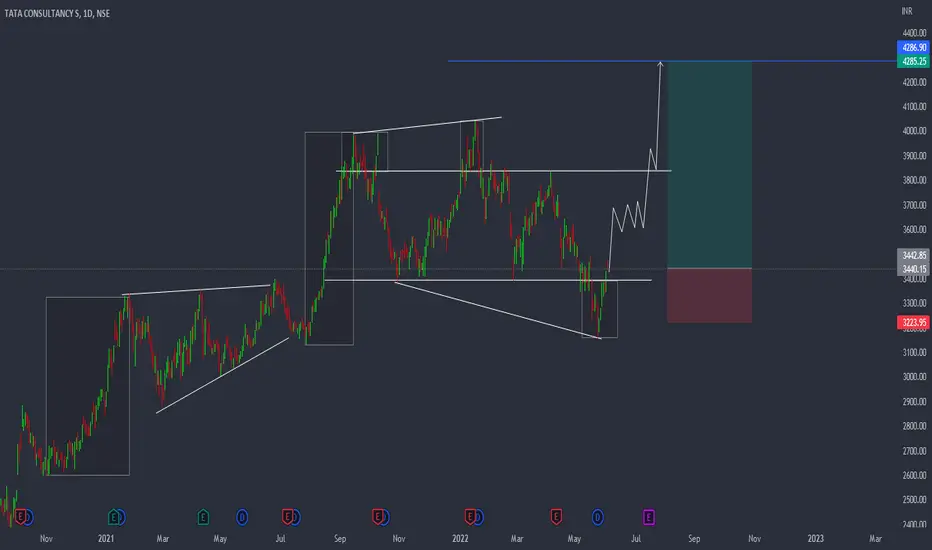
Task: Click the green earnings E marker at 2021
Action: [114, 517]
